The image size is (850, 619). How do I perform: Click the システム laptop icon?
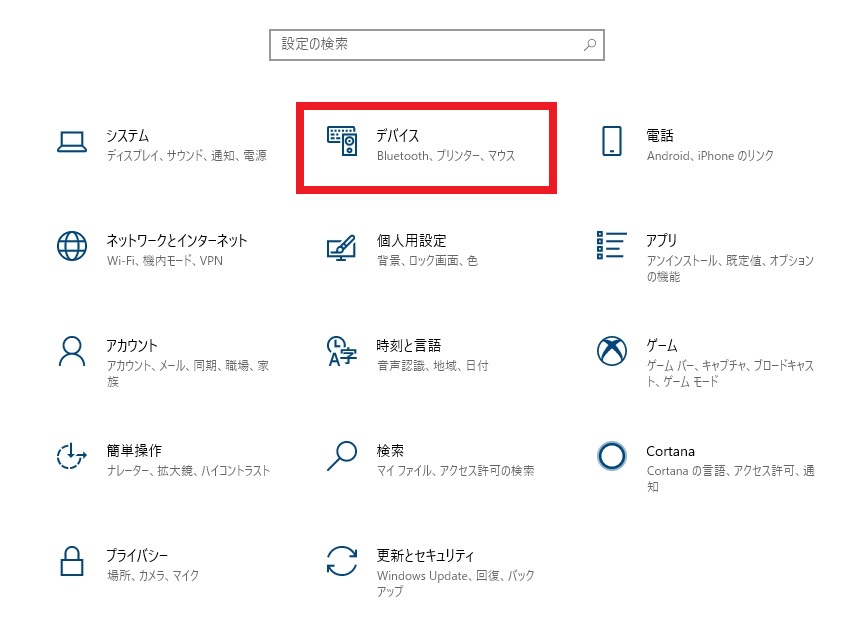(x=72, y=142)
